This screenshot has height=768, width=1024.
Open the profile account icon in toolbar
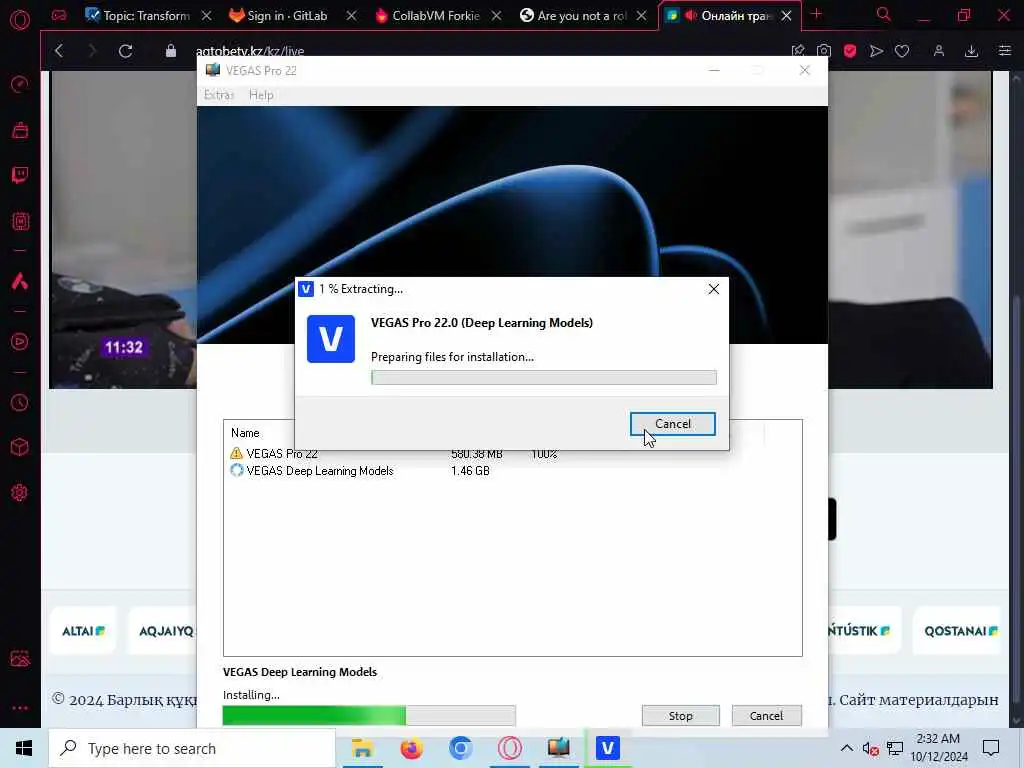tap(938, 51)
